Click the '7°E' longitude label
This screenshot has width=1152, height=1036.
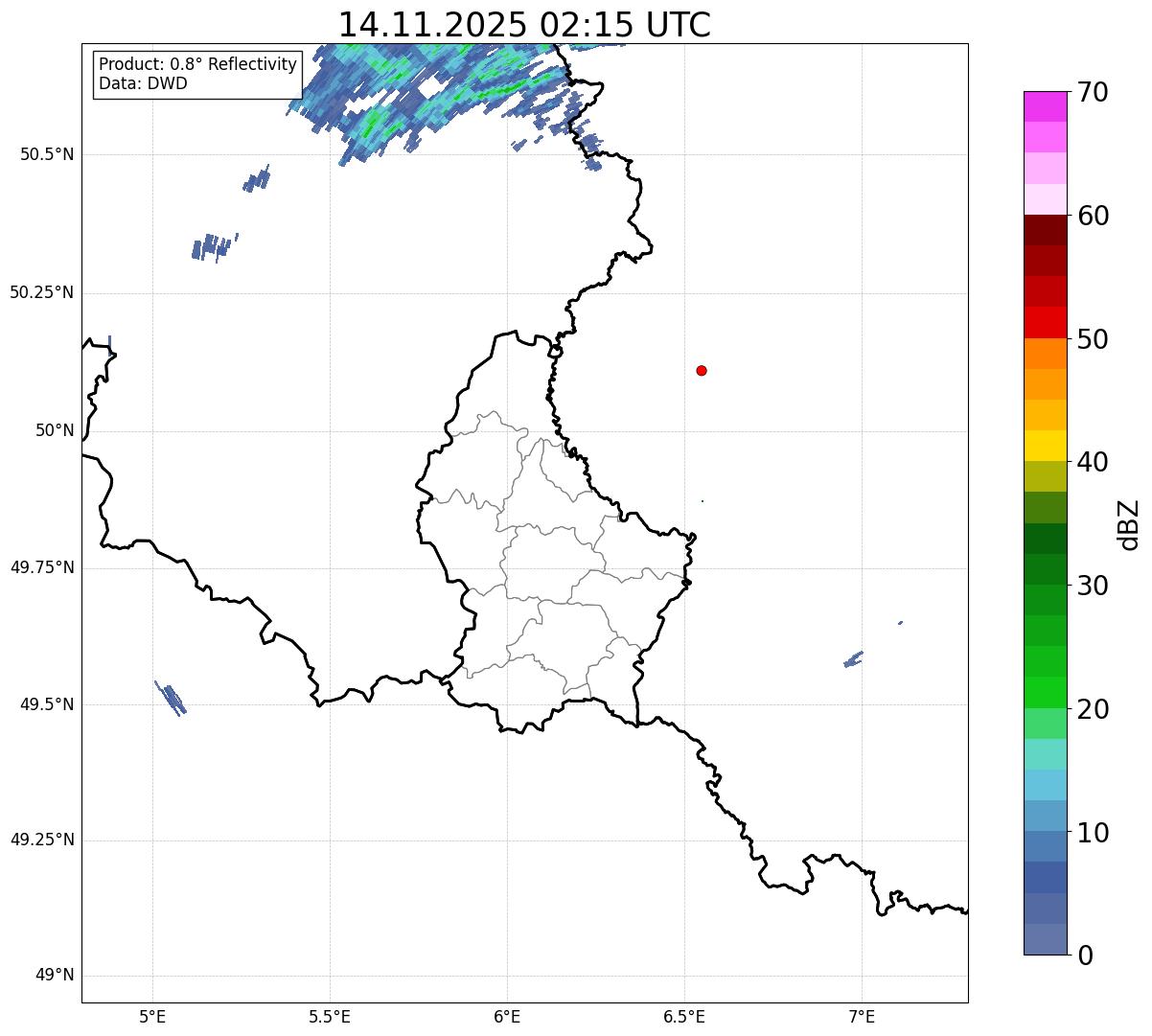(862, 1016)
